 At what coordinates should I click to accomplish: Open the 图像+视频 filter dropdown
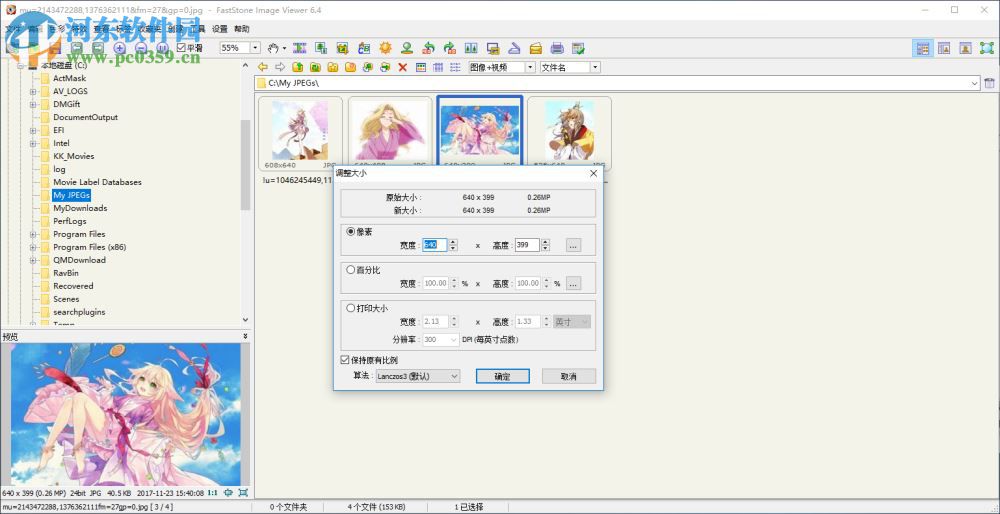pos(530,67)
